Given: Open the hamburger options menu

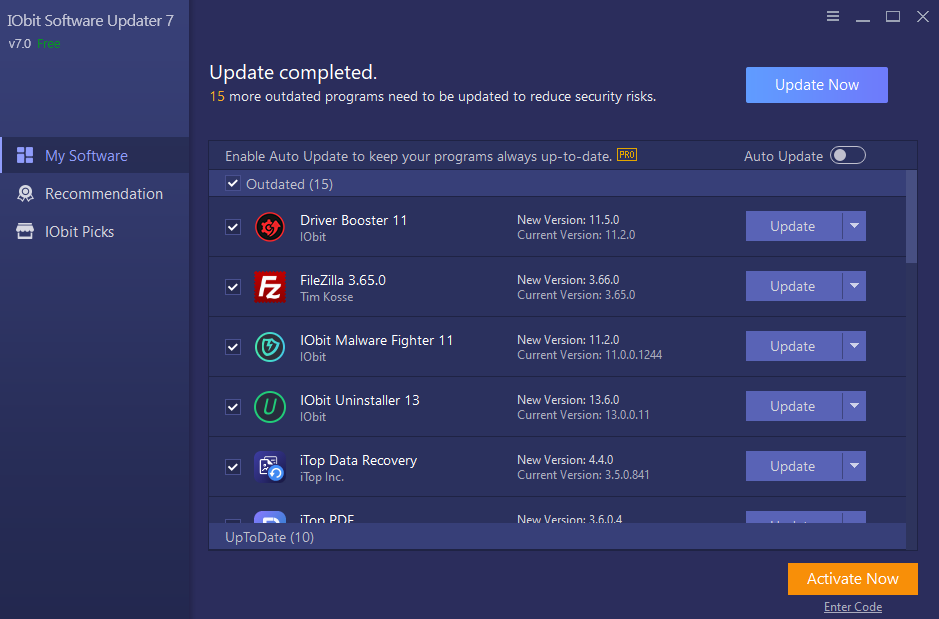Looking at the screenshot, I should point(832,16).
